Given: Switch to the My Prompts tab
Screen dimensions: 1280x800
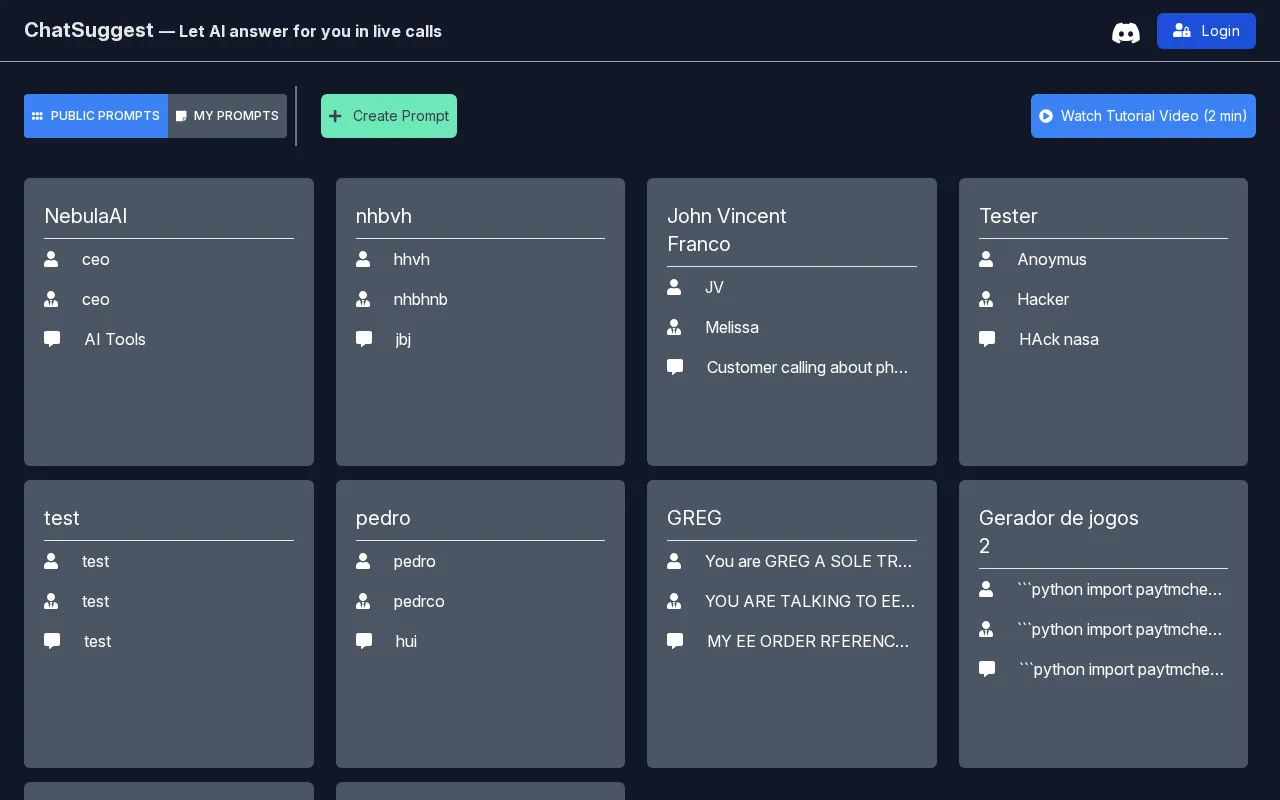Looking at the screenshot, I should [x=227, y=116].
